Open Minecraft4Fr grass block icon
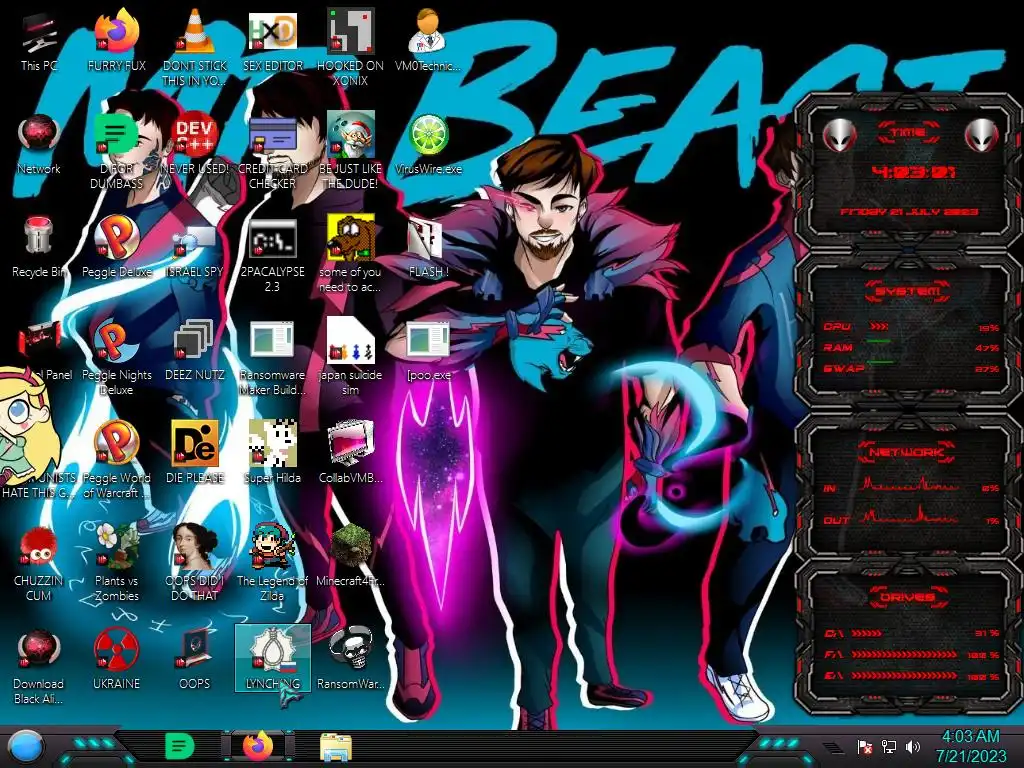Image resolution: width=1024 pixels, height=768 pixels. [350, 555]
